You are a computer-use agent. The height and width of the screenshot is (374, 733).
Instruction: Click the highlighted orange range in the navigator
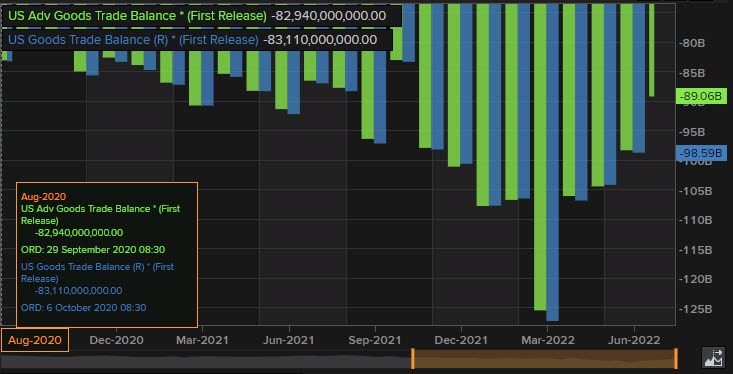click(x=544, y=359)
